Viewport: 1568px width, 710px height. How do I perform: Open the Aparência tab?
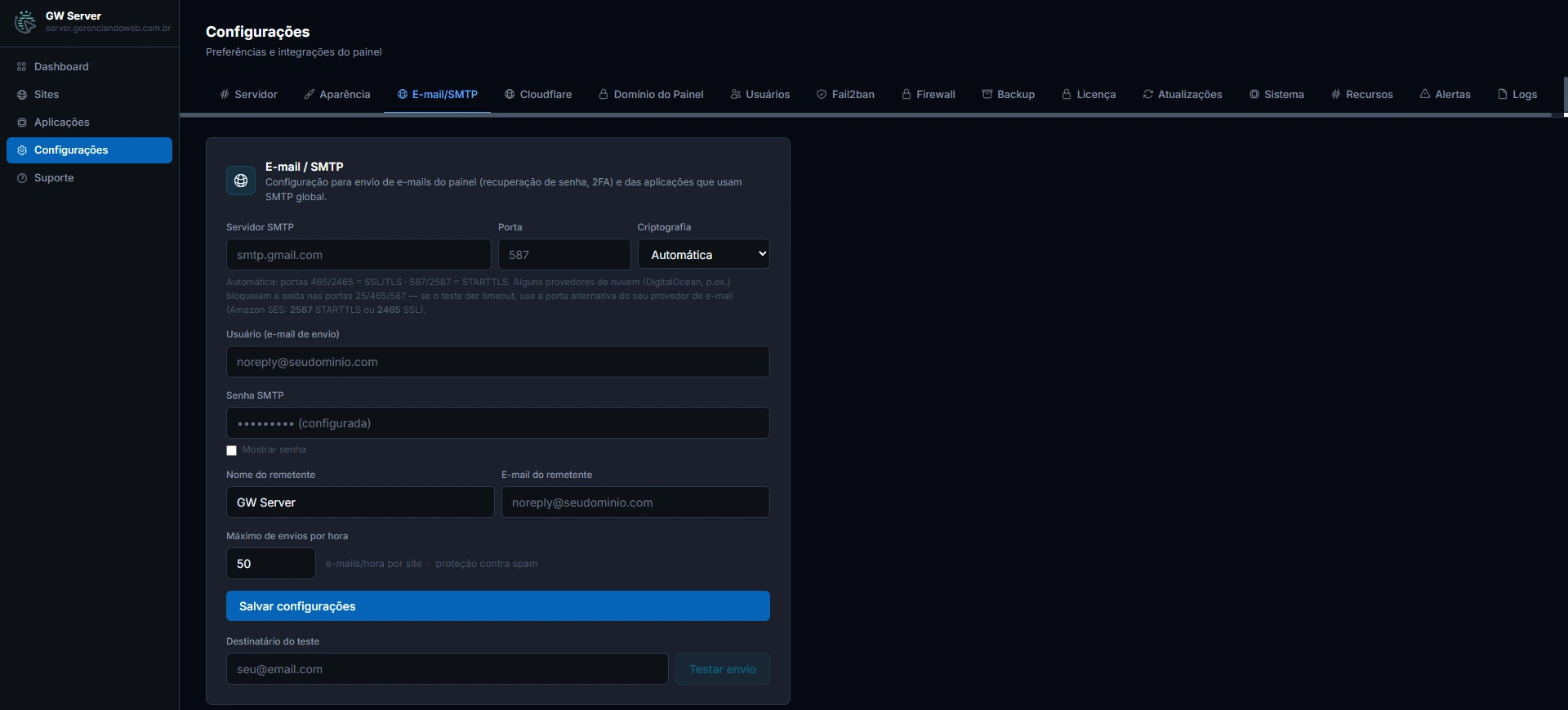pos(337,95)
